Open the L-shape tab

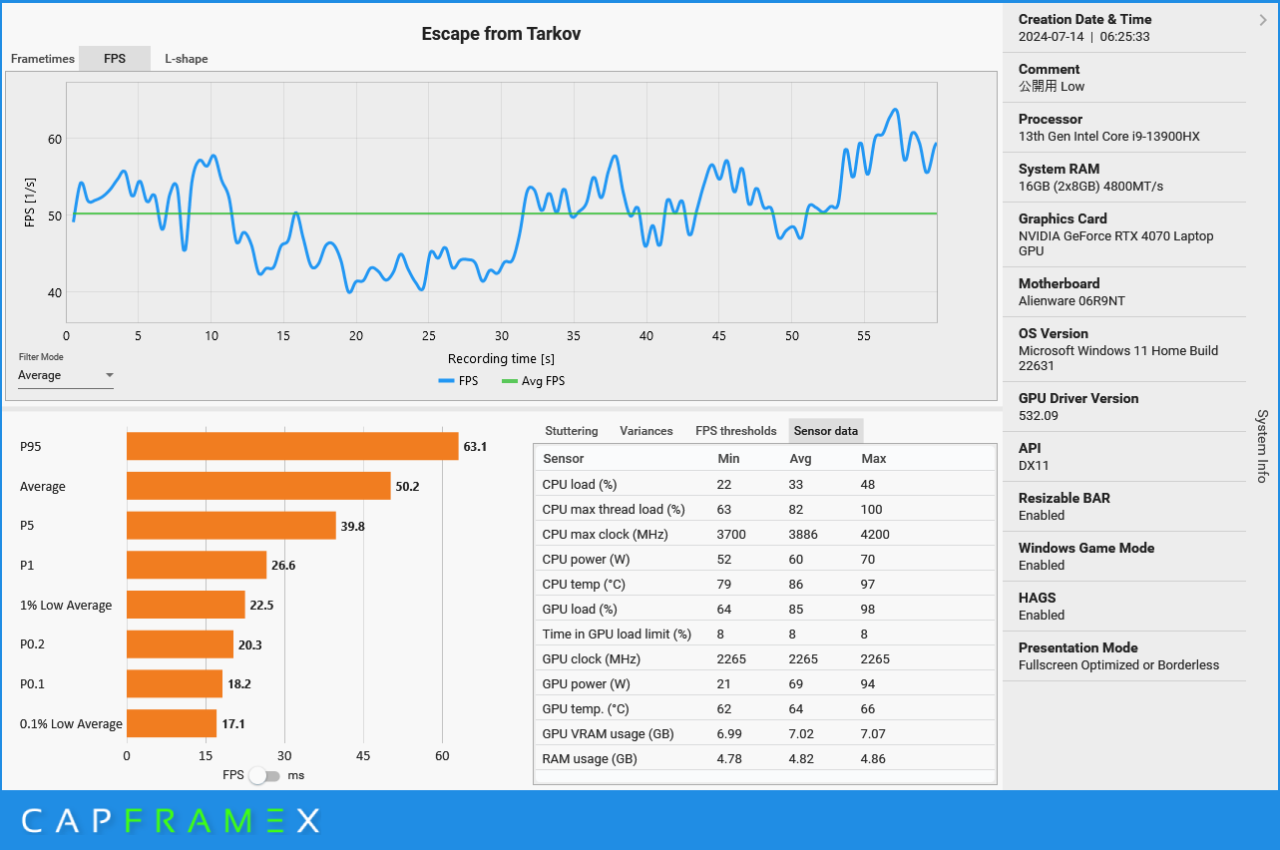pyautogui.click(x=186, y=59)
